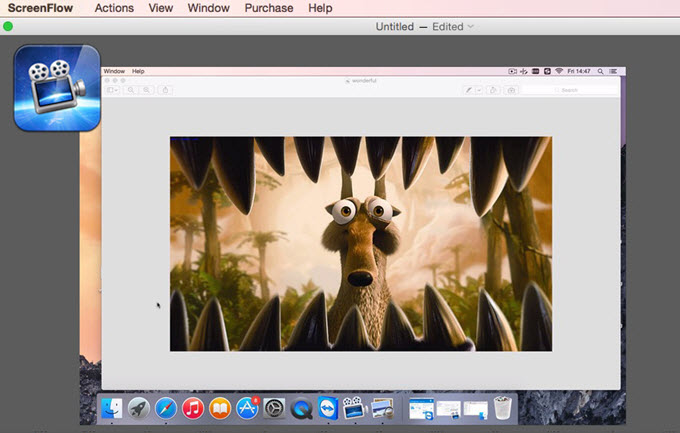Open System Preferences from the dock

pyautogui.click(x=274, y=408)
